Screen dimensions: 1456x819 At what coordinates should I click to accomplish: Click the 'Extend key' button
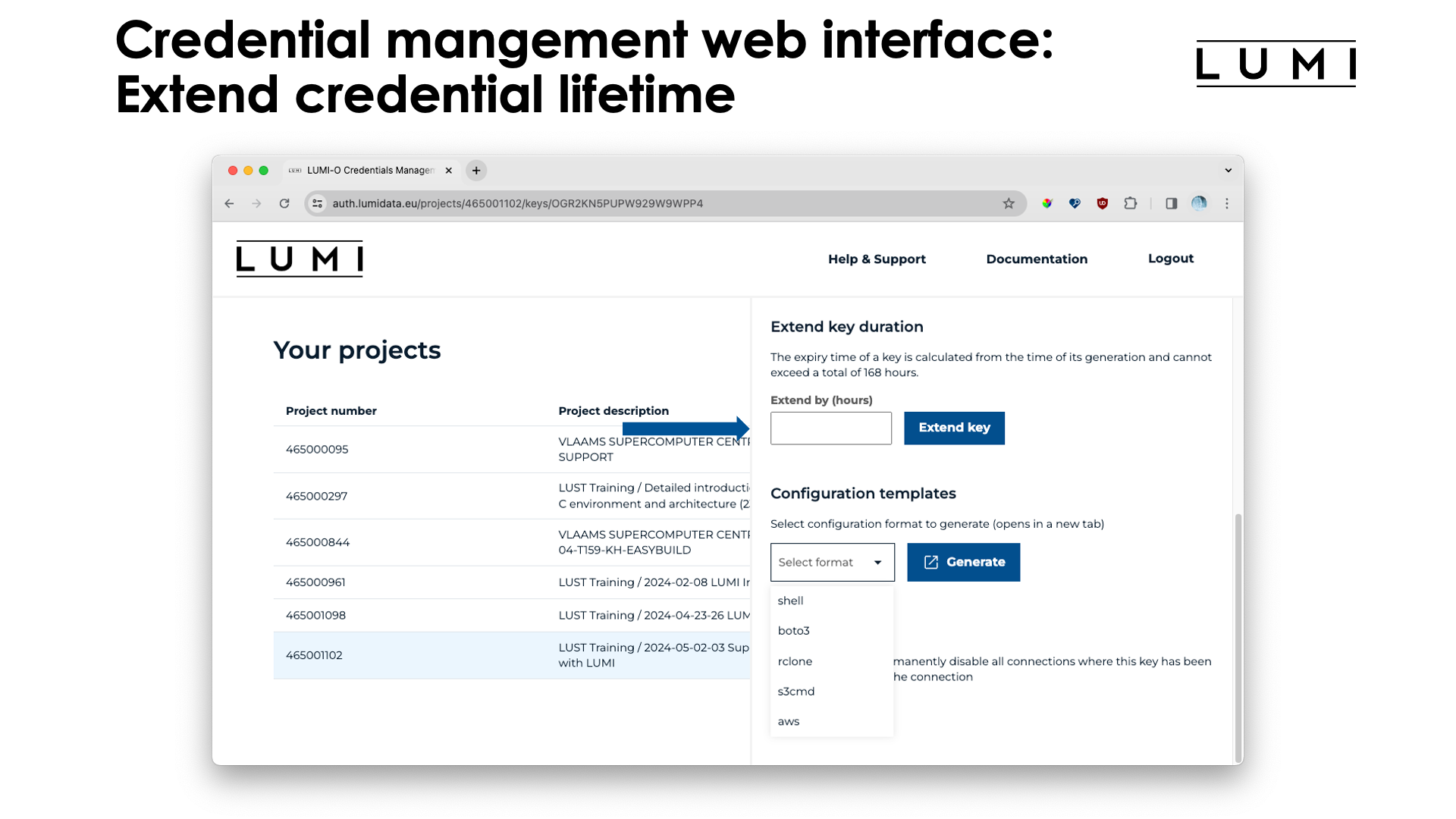[x=953, y=428]
